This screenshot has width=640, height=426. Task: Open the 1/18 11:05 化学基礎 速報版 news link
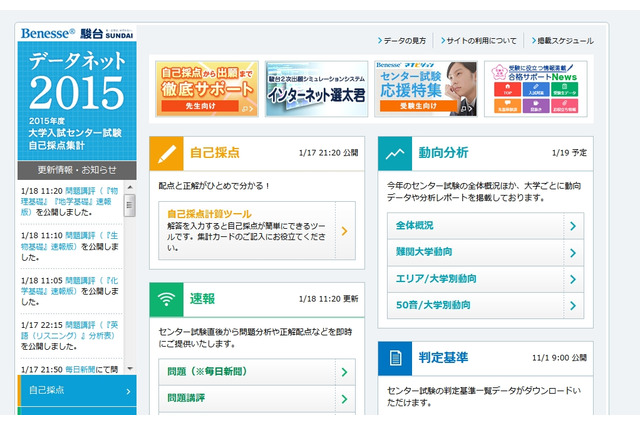tap(69, 286)
